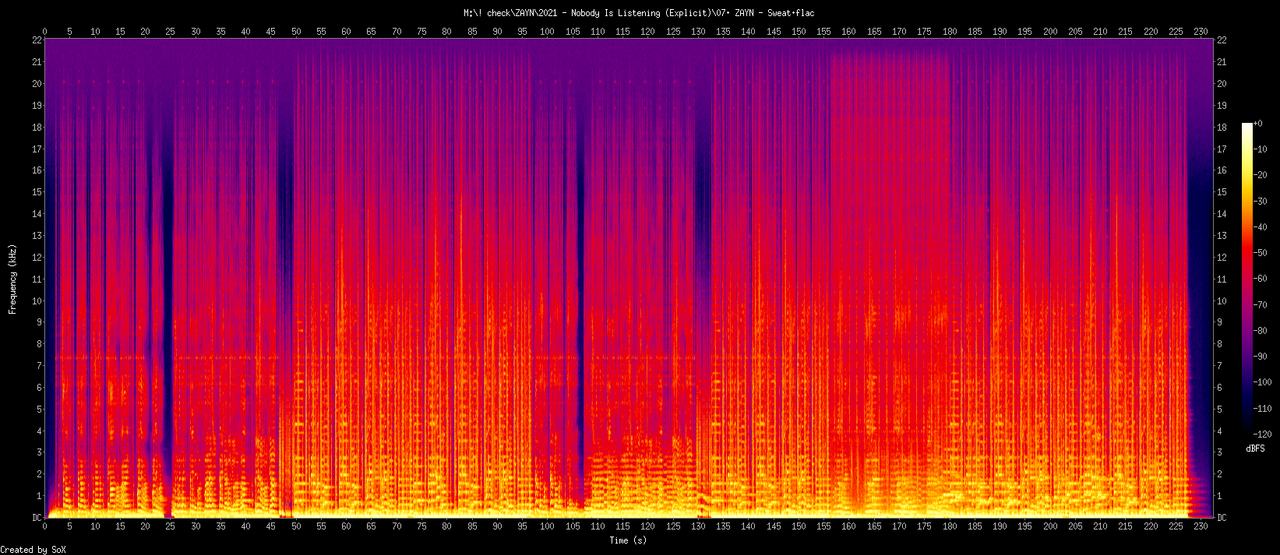Click the "-40" label on the dBFS scale
The image size is (1280, 555).
(x=1262, y=226)
